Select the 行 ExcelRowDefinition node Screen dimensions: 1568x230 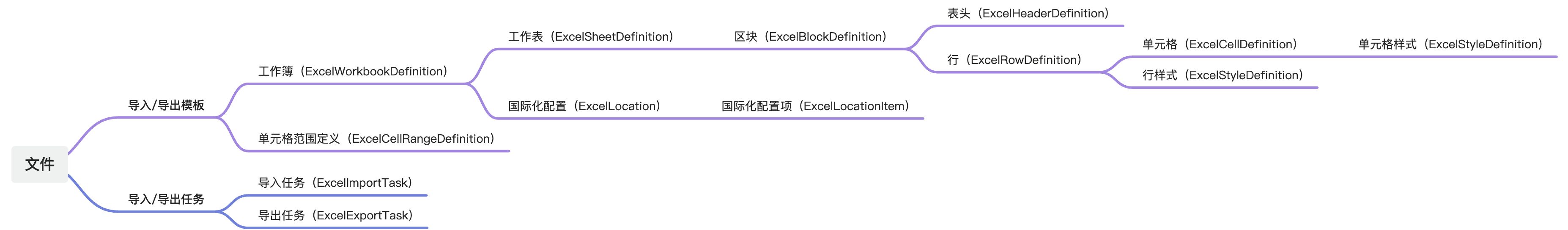pos(1015,60)
